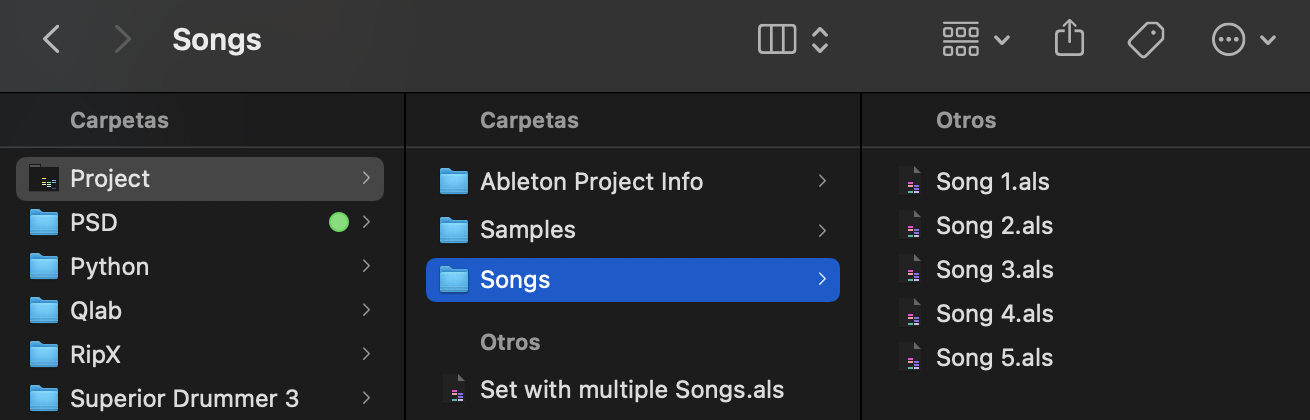Viewport: 1310px width, 420px height.
Task: Switch view using the column view icon
Action: [x=777, y=40]
